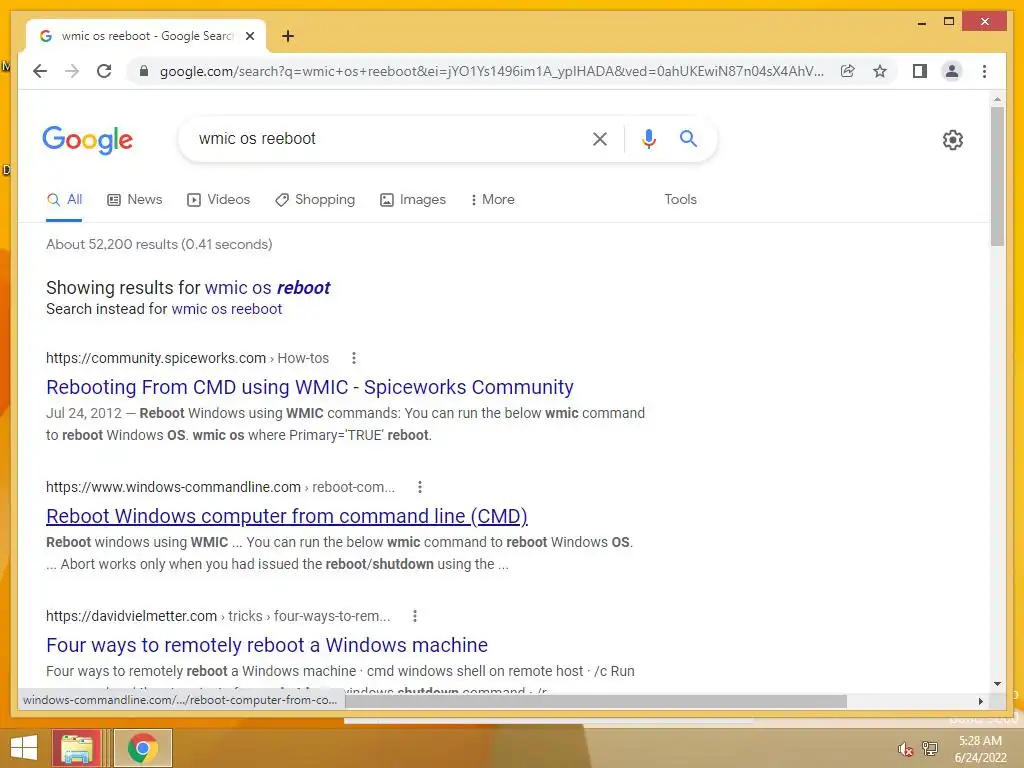The width and height of the screenshot is (1024, 768).
Task: Click Chrome icon in taskbar
Action: (x=143, y=748)
